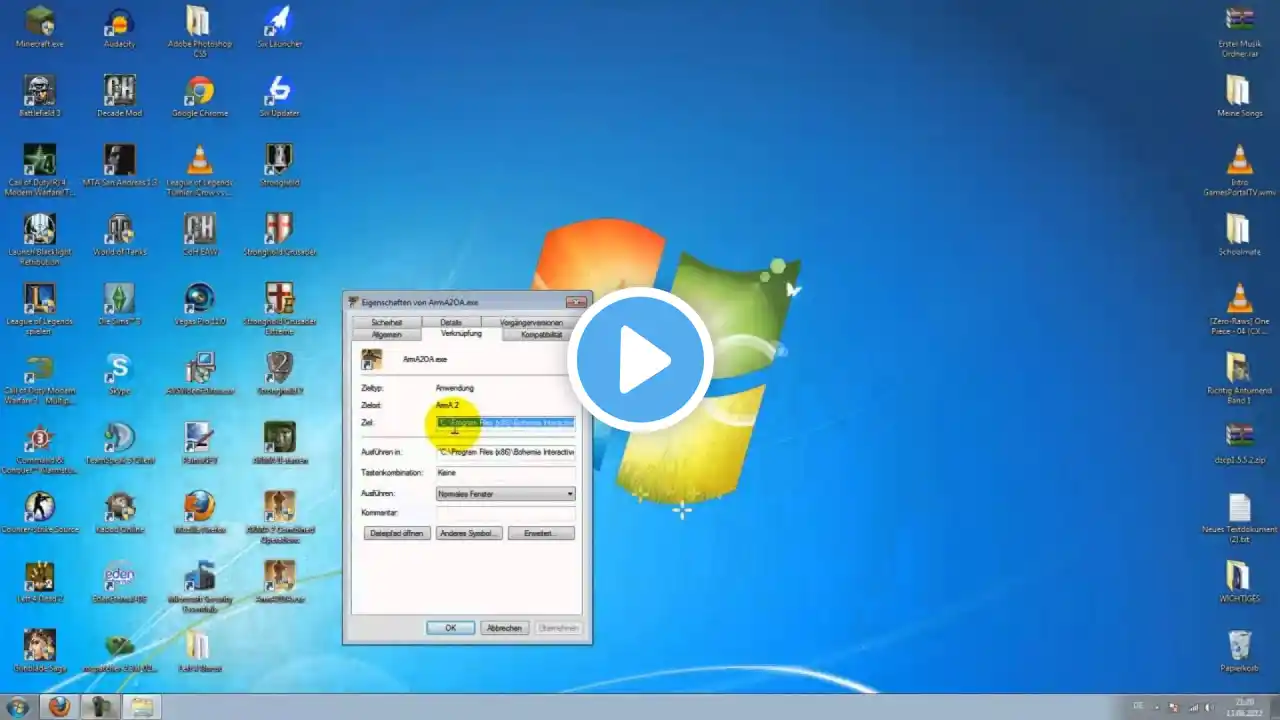
Task: Select the Google Chrome desktop icon
Action: (199, 92)
